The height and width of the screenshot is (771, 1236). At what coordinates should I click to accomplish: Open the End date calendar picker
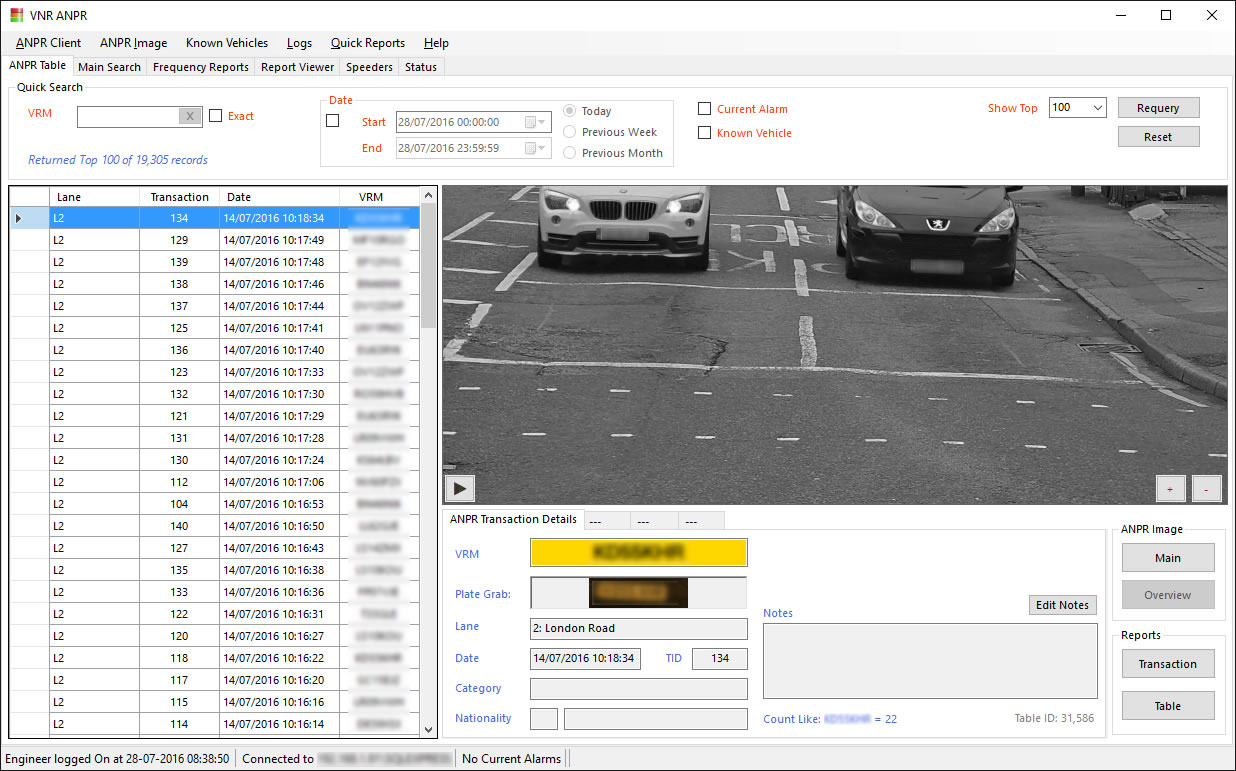pos(536,148)
